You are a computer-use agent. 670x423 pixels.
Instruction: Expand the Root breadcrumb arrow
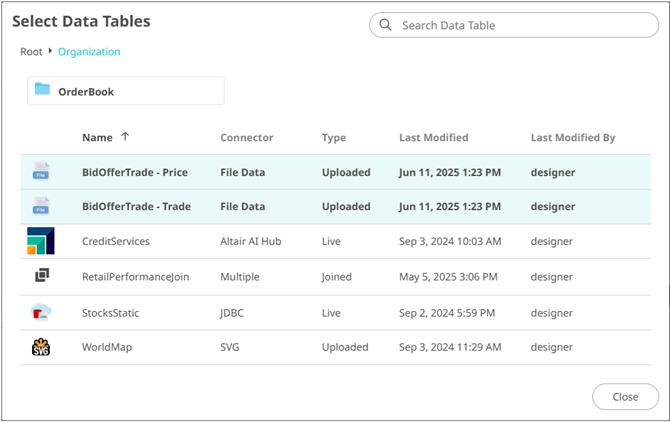50,51
